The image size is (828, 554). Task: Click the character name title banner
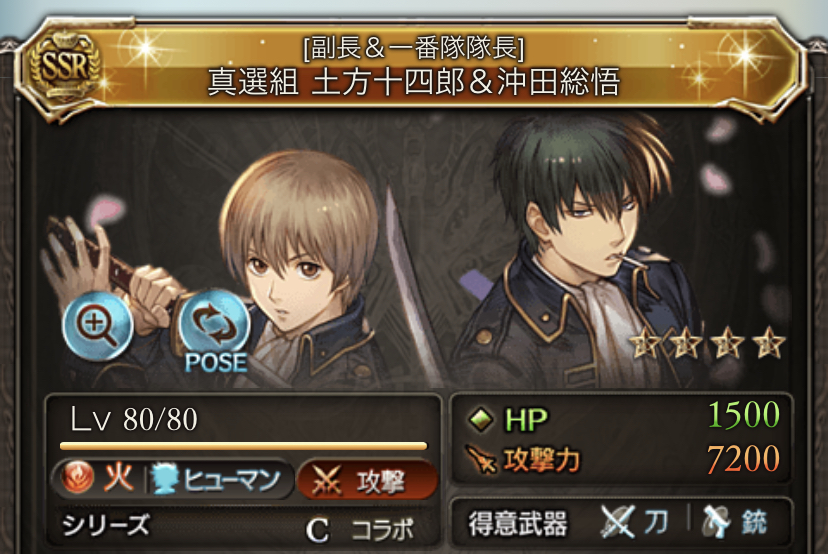(x=413, y=68)
